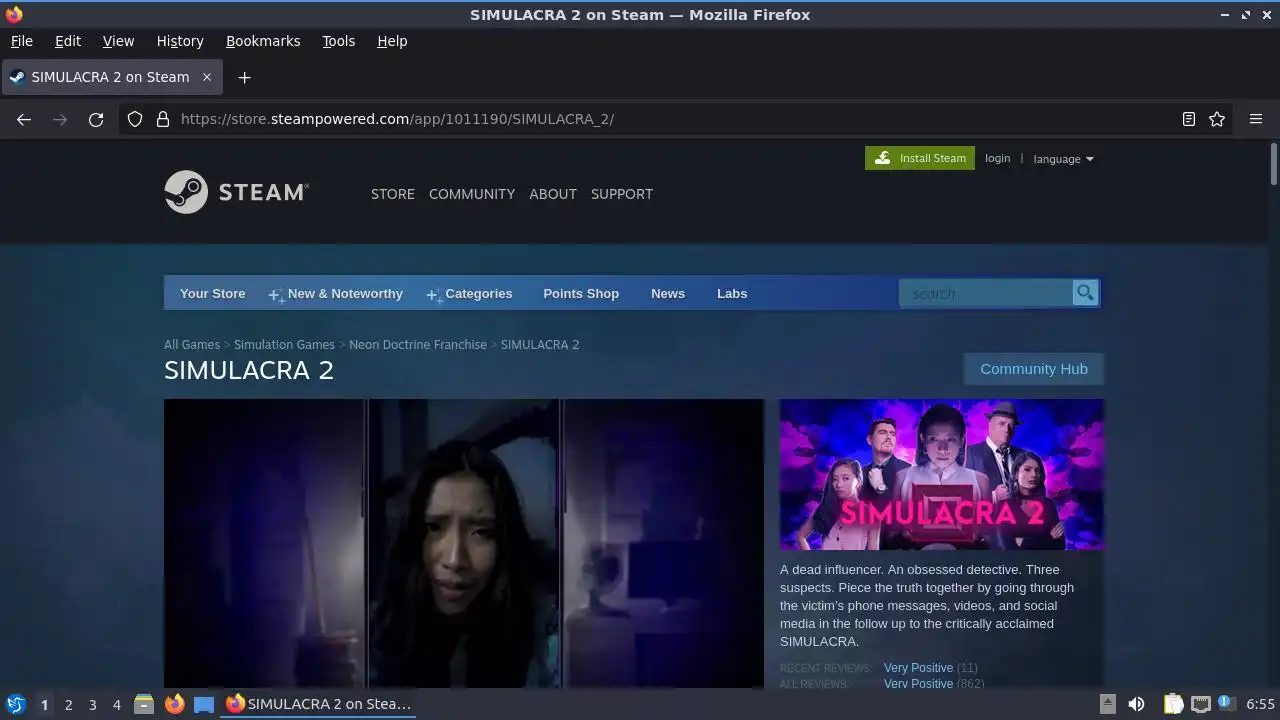This screenshot has height=720, width=1280.
Task: Click the SIMULACRA 2 breadcrumb link
Action: 540,344
